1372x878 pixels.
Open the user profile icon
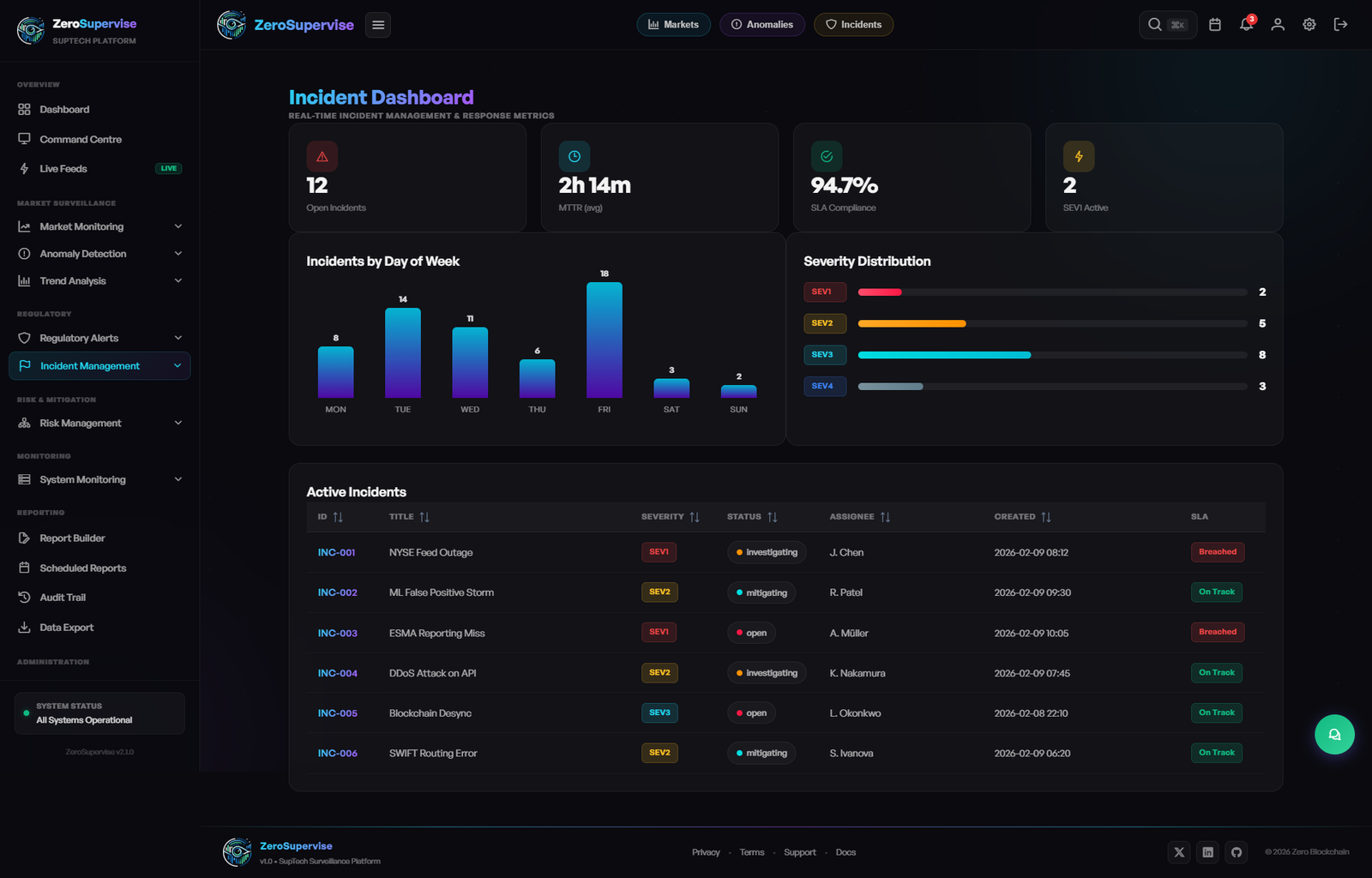point(1278,25)
